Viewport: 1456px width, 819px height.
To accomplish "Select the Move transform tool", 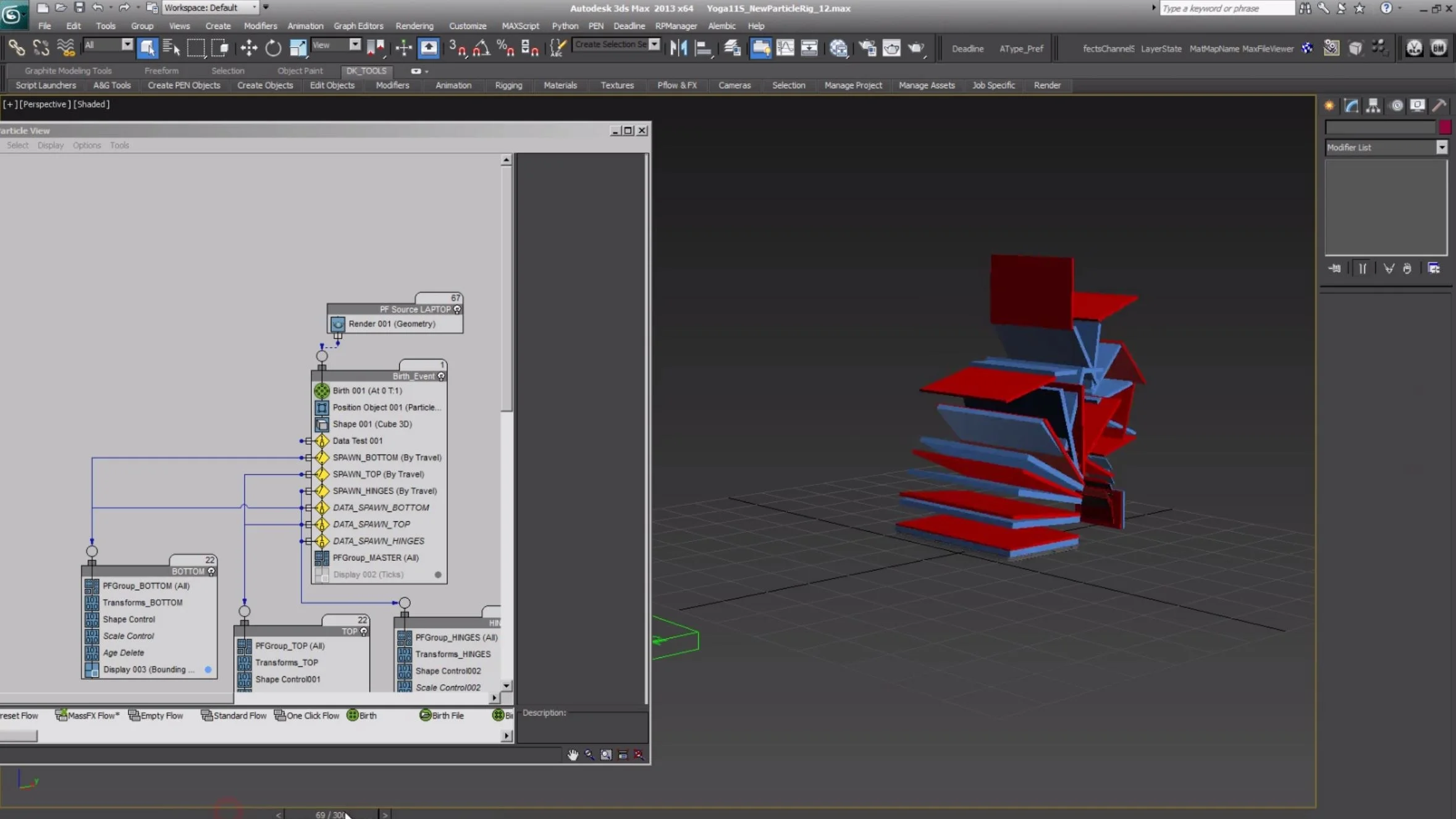I will click(x=249, y=48).
